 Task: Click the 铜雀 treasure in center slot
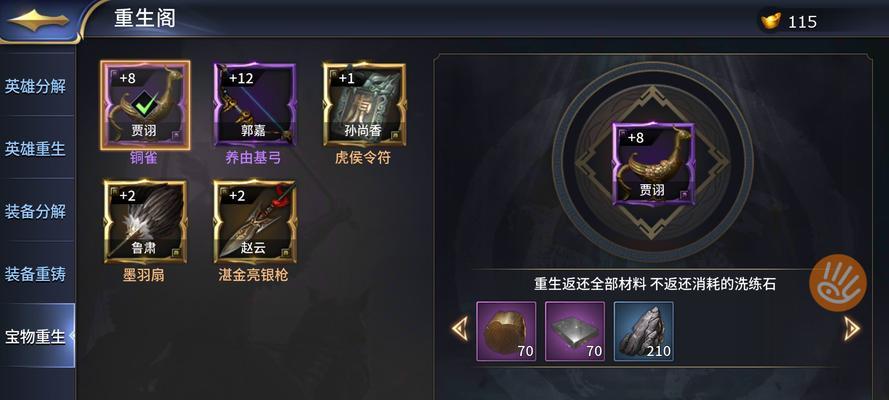point(653,164)
